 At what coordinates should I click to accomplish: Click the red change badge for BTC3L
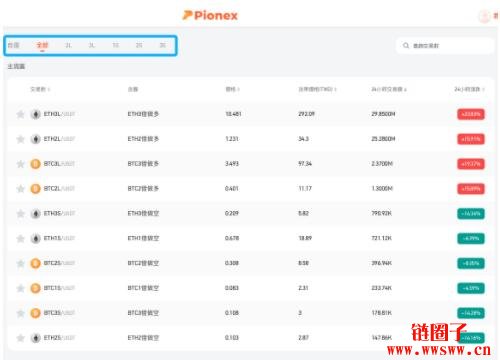tap(471, 164)
